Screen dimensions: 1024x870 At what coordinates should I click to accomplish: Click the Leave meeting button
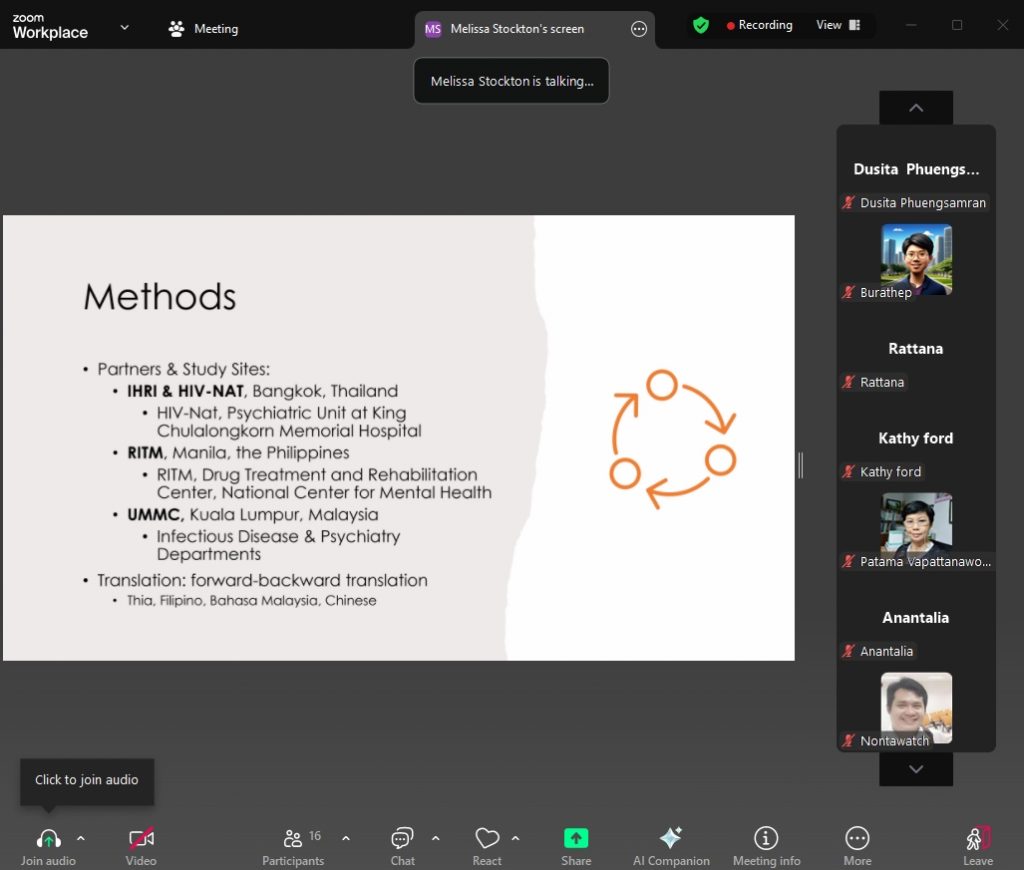978,839
